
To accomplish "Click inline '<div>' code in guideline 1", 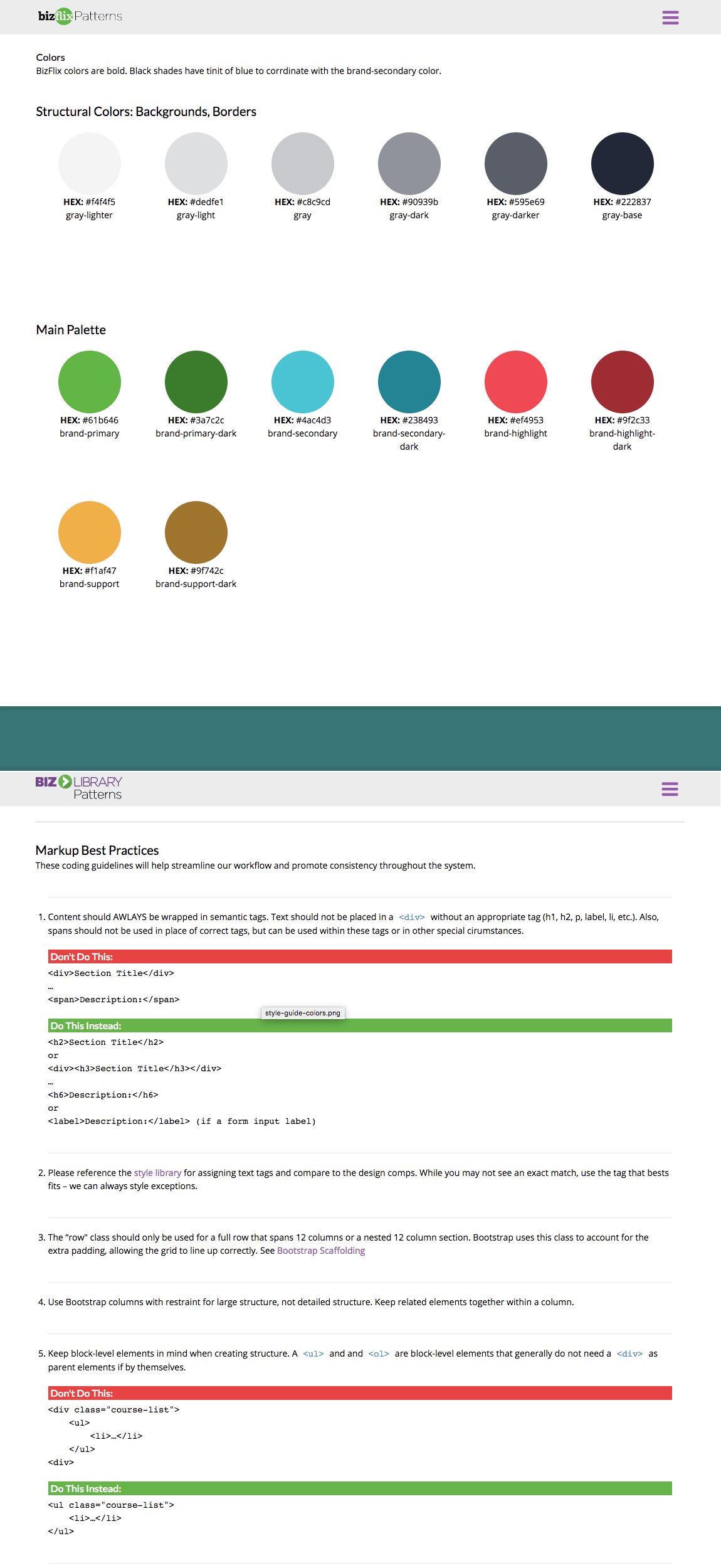I will tap(412, 918).
